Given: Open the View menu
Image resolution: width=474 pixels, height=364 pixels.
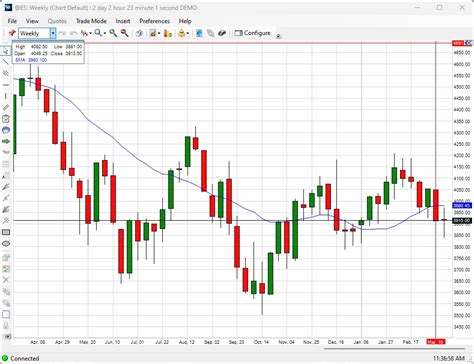Looking at the screenshot, I should [32, 21].
